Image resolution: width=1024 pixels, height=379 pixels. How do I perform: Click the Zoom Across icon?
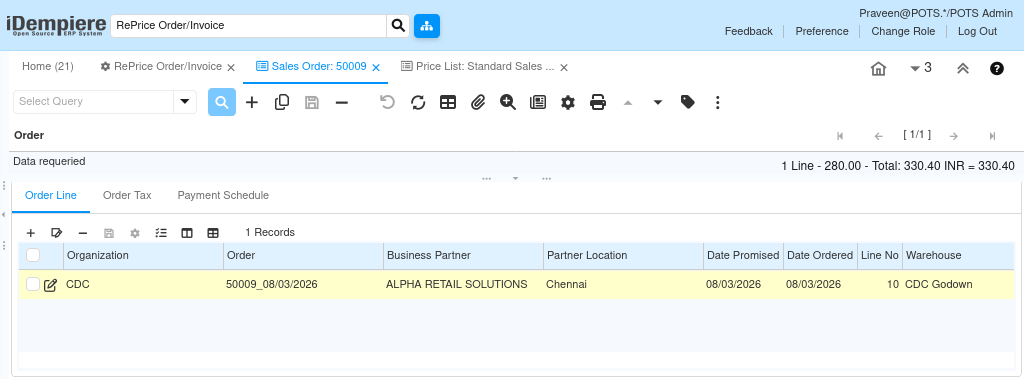point(508,102)
